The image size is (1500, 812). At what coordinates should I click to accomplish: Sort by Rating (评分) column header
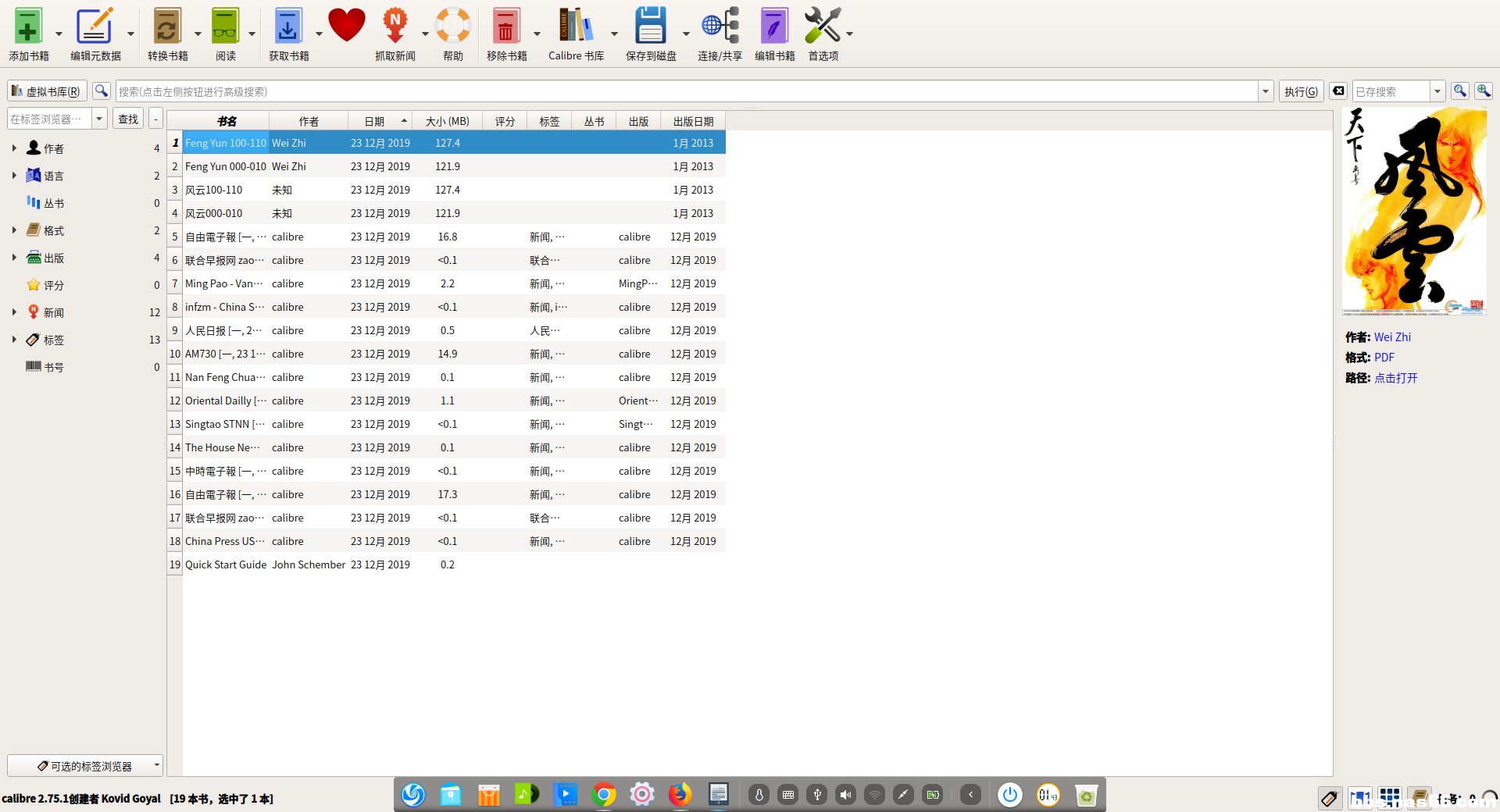click(x=505, y=121)
